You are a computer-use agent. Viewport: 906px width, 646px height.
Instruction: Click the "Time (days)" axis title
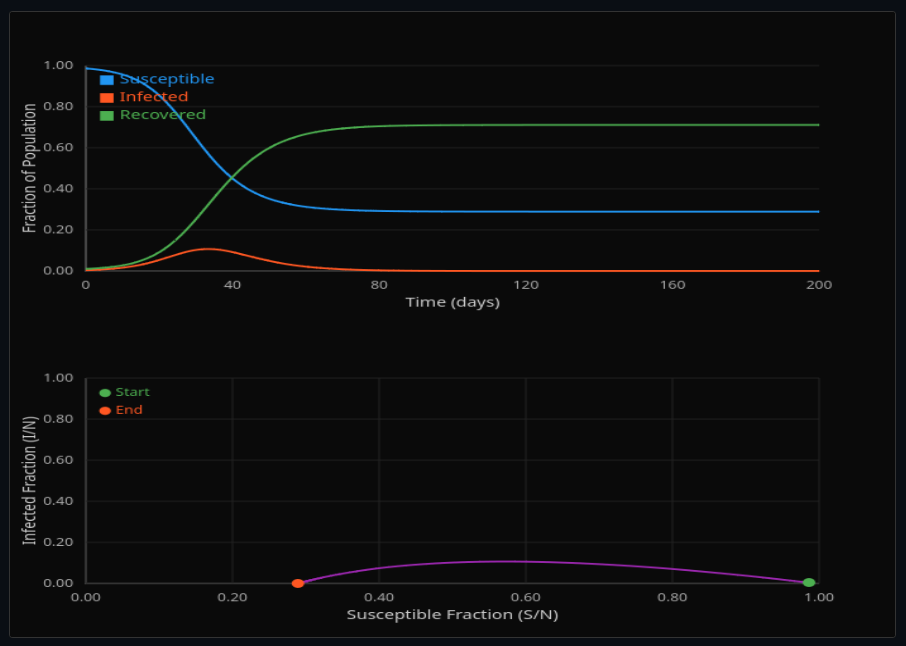click(x=452, y=303)
